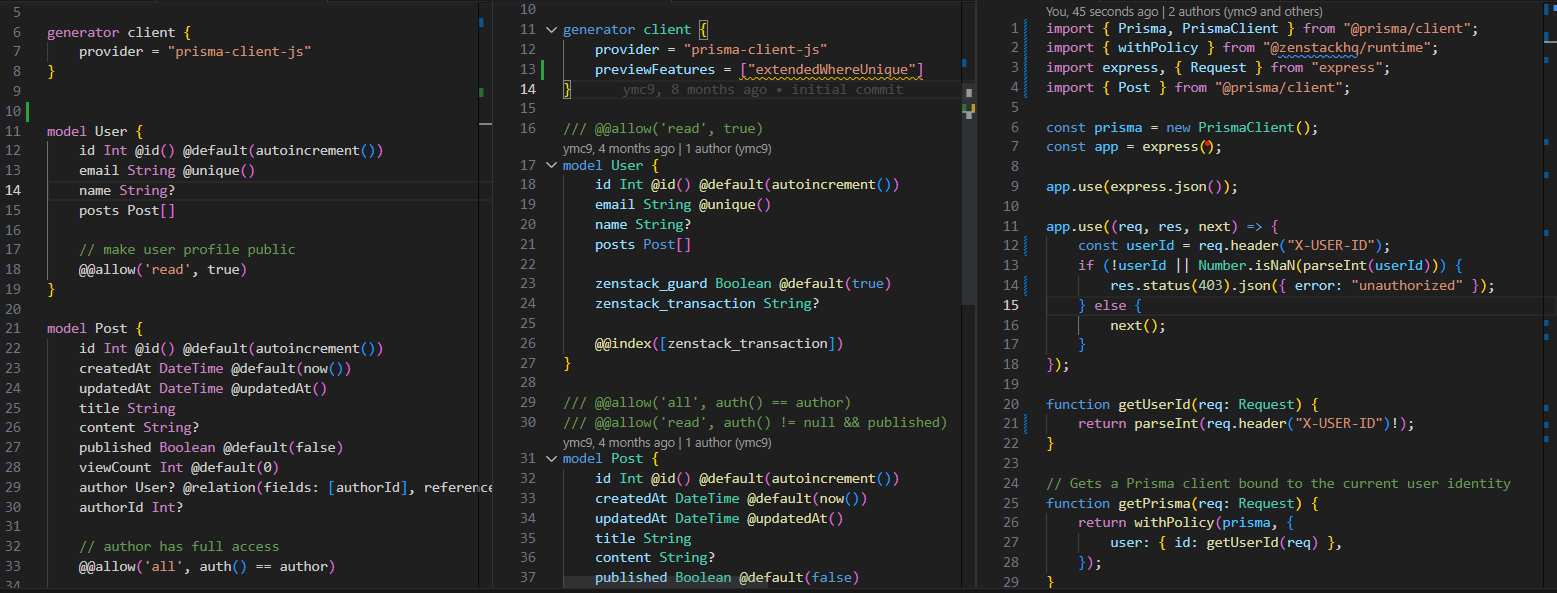Click '@relation' attribute on the author field

(x=219, y=487)
